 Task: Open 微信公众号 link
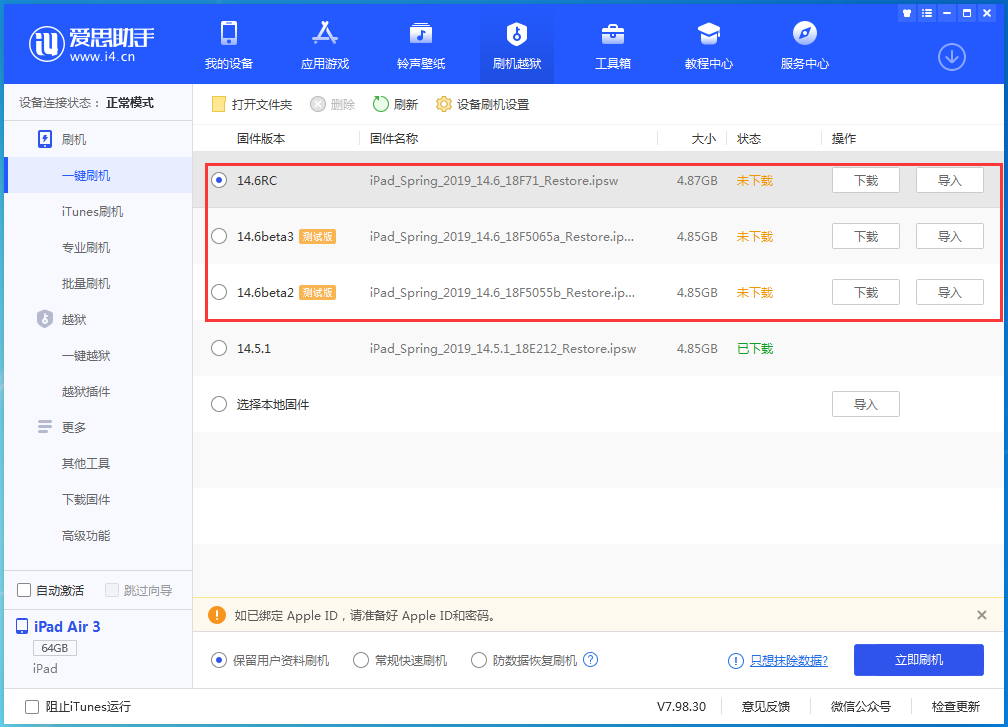pos(861,706)
